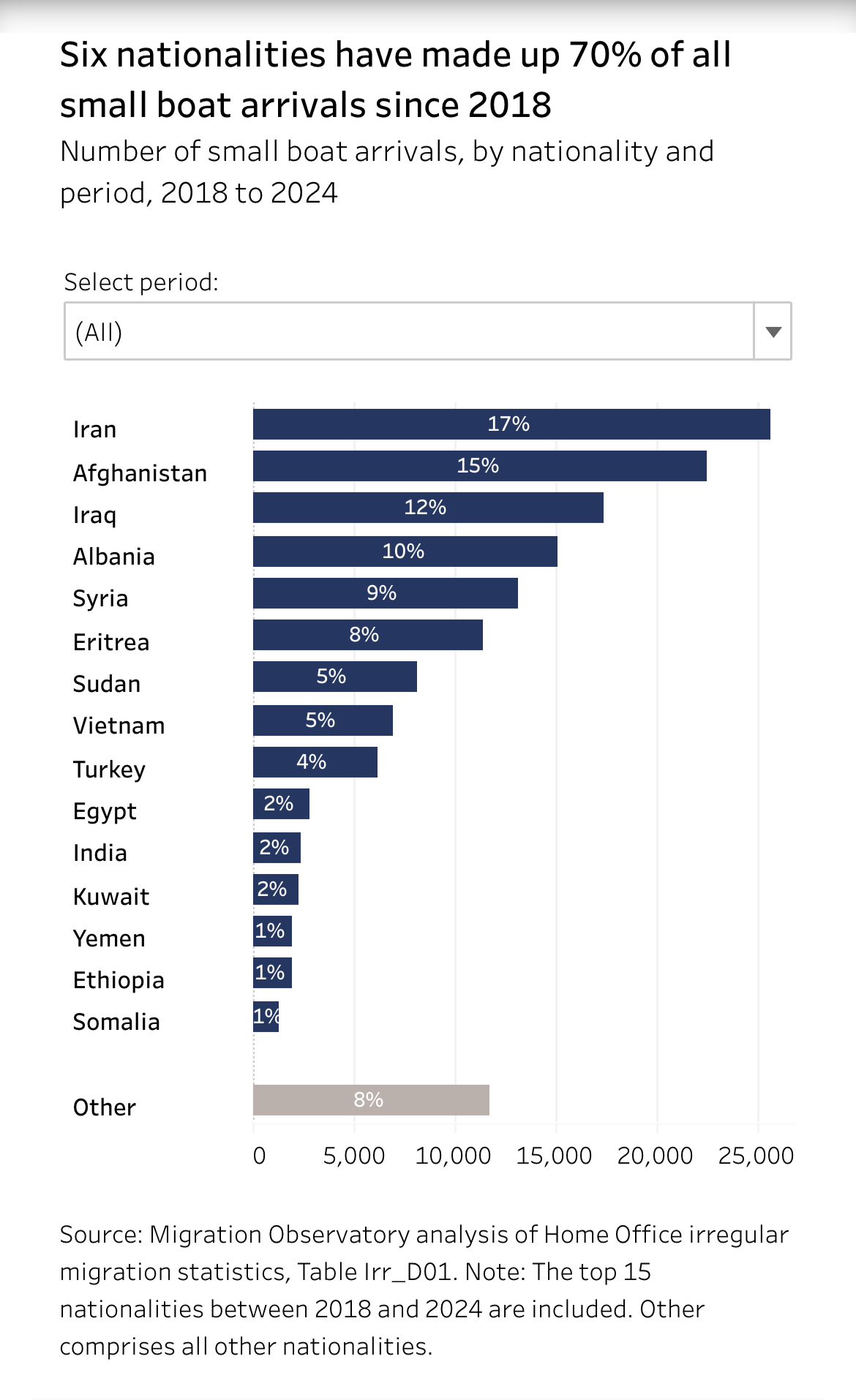Click the Somalia 1% bar
The width and height of the screenshot is (856, 1400).
click(x=266, y=1017)
